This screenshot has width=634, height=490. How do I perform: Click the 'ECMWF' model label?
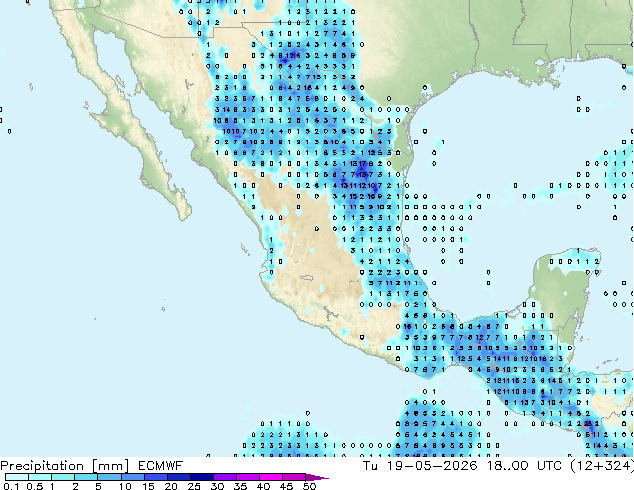161,465
